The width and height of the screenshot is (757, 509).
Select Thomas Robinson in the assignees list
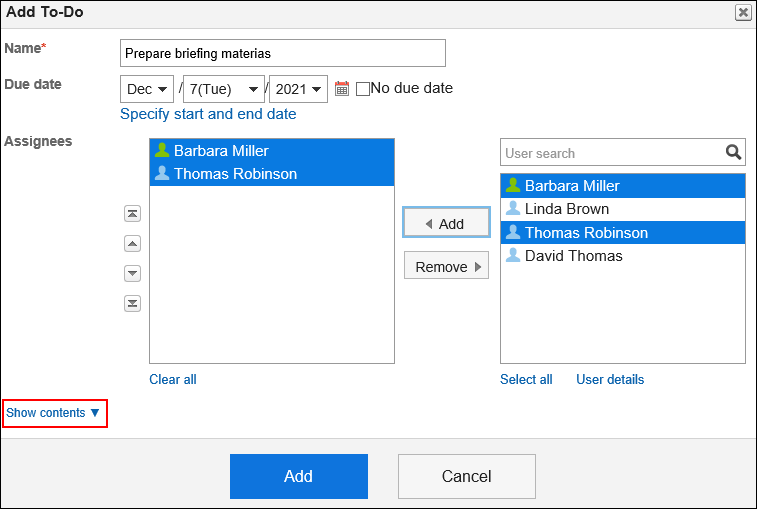point(272,174)
